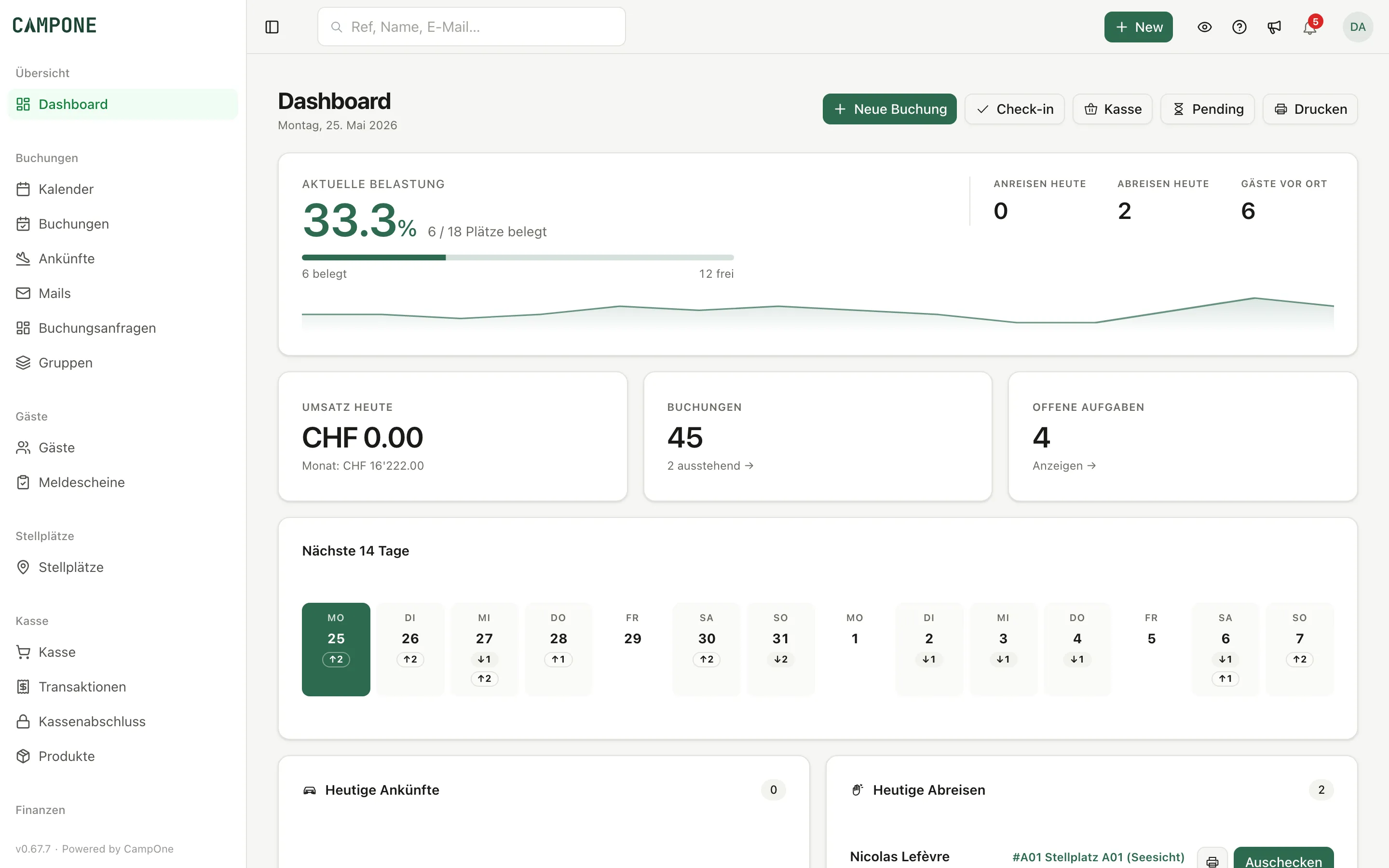This screenshot has height=868, width=1389.
Task: Click the Gruppen layers icon
Action: [x=23, y=363]
